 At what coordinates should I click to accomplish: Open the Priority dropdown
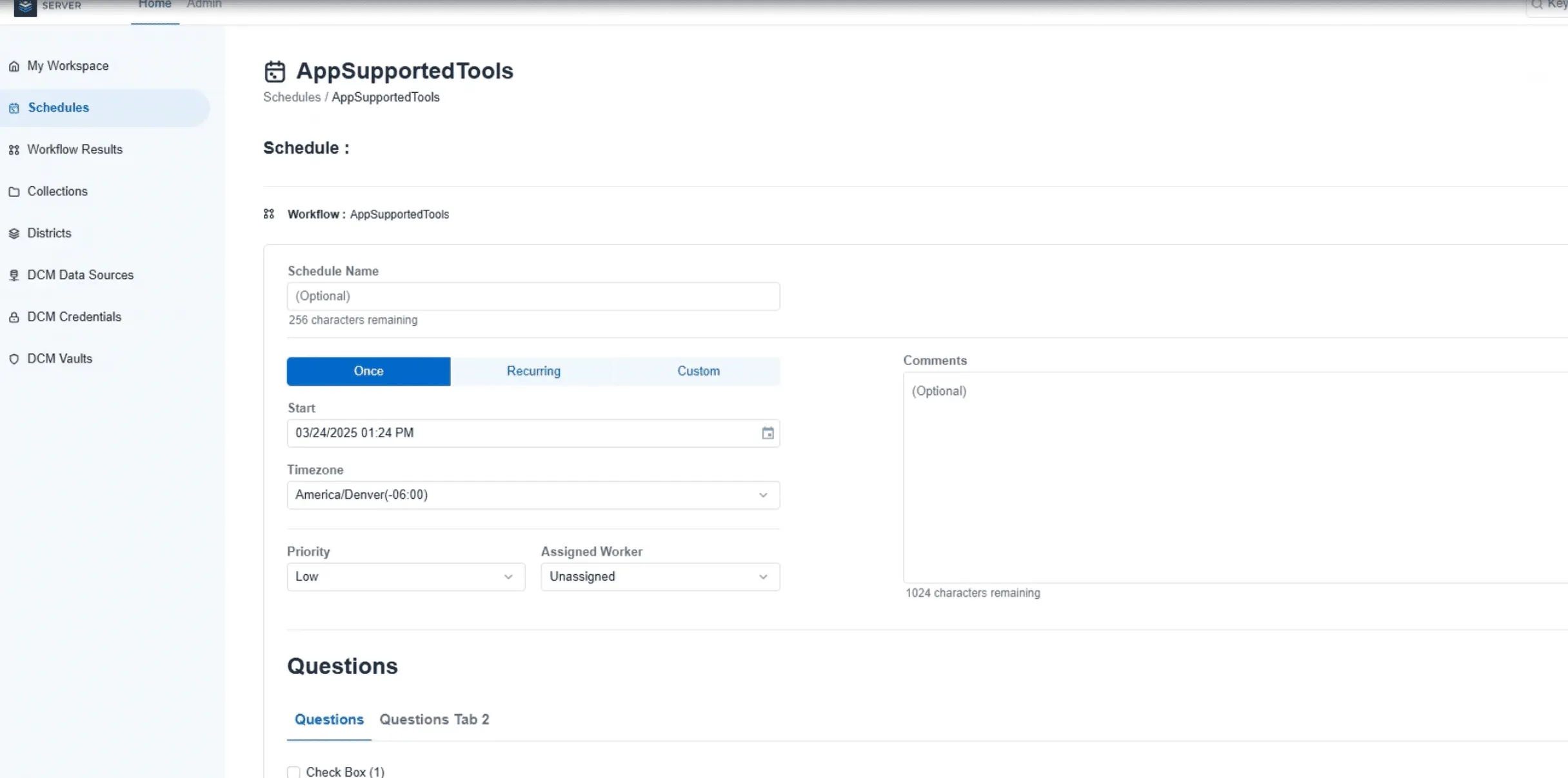(405, 577)
